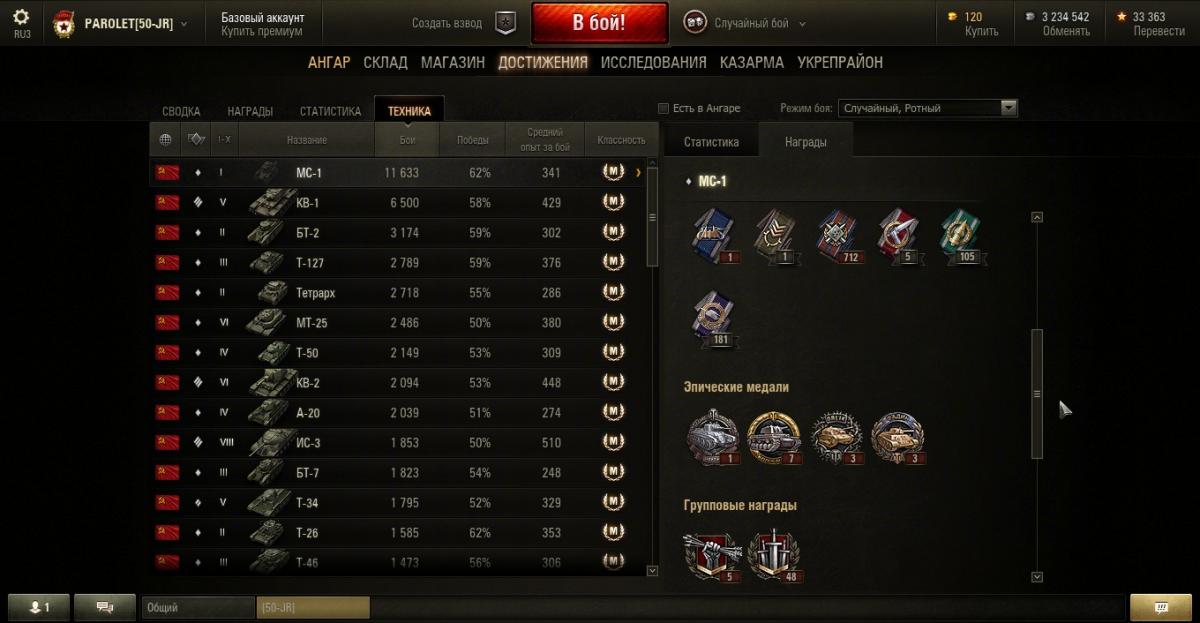This screenshot has width=1200, height=623.
Task: Open the Награды tab under achievements
Action: [x=250, y=111]
